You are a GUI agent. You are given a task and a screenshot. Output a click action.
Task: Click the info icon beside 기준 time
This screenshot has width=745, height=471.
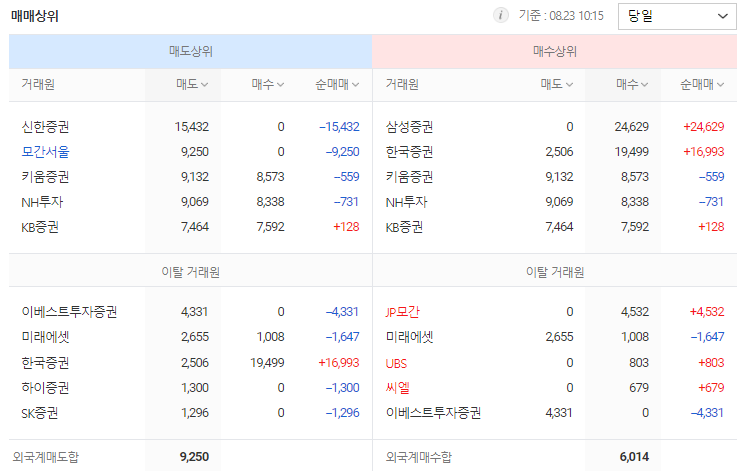pyautogui.click(x=500, y=16)
